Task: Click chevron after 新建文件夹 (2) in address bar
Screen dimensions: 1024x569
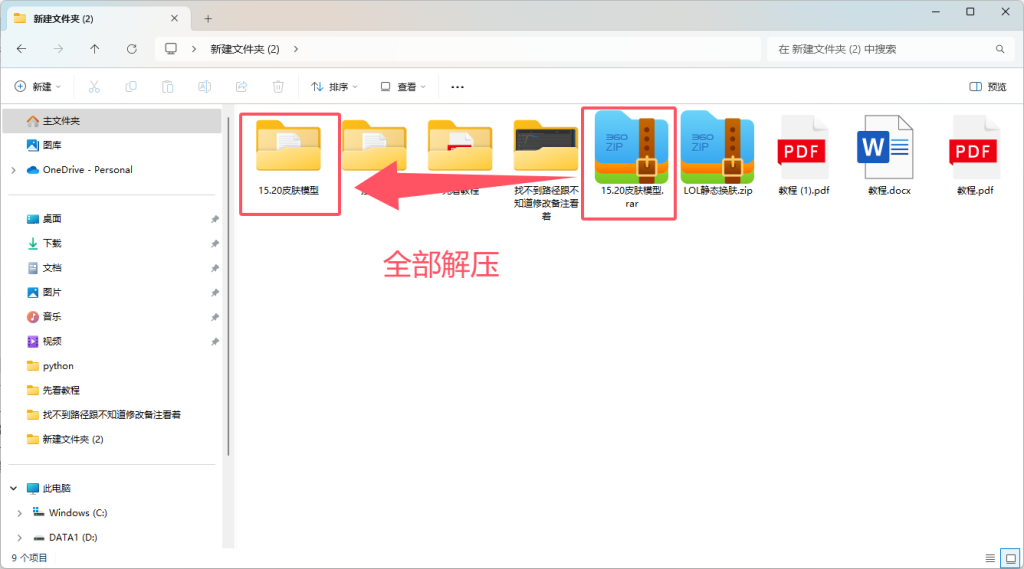Action: (x=296, y=49)
